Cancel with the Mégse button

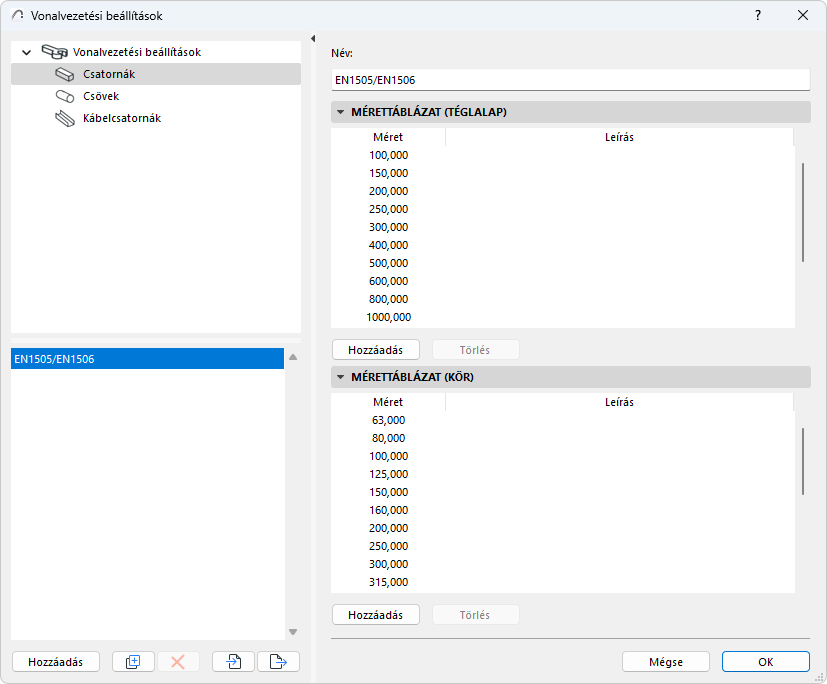point(665,661)
